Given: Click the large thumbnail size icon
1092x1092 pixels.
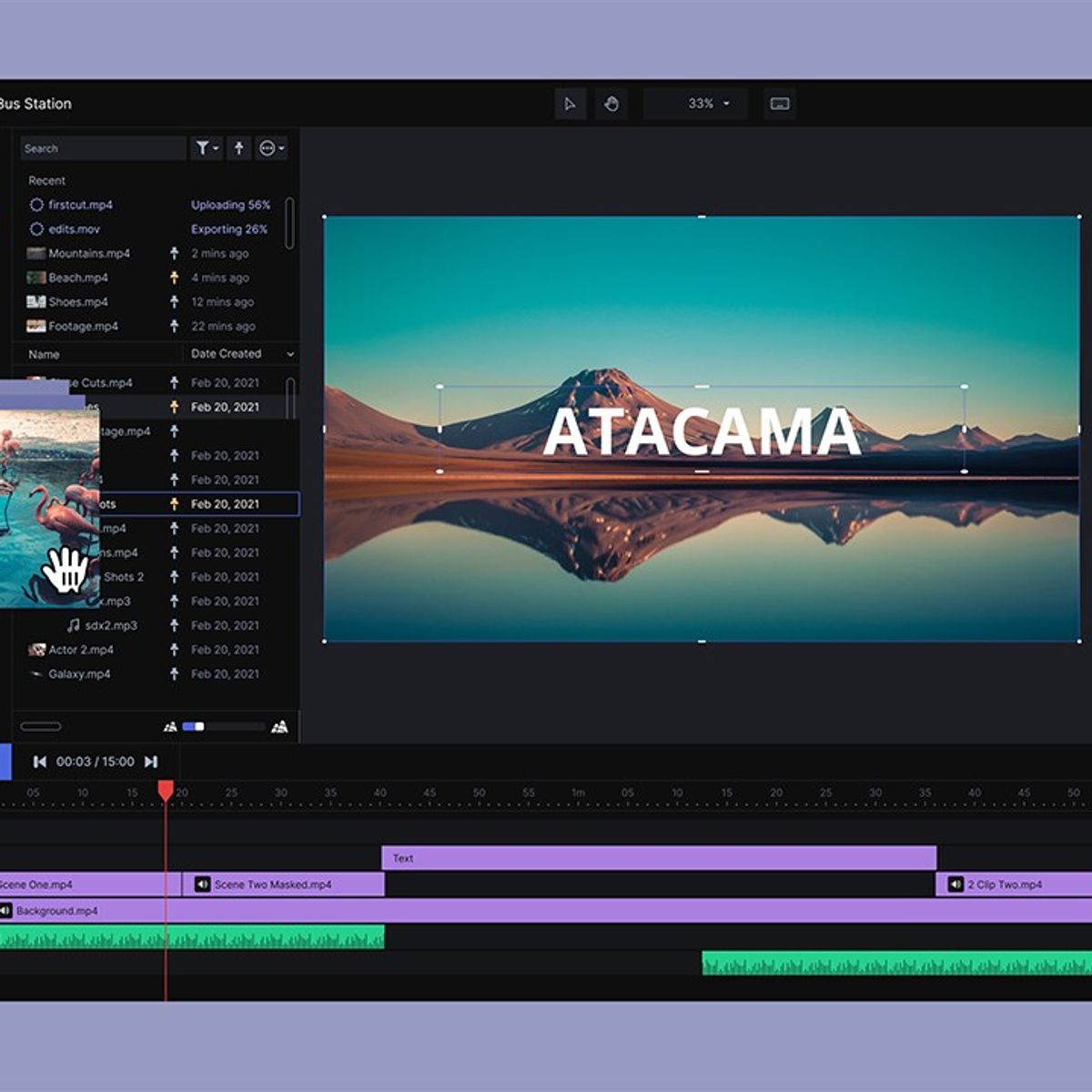Looking at the screenshot, I should 279,726.
